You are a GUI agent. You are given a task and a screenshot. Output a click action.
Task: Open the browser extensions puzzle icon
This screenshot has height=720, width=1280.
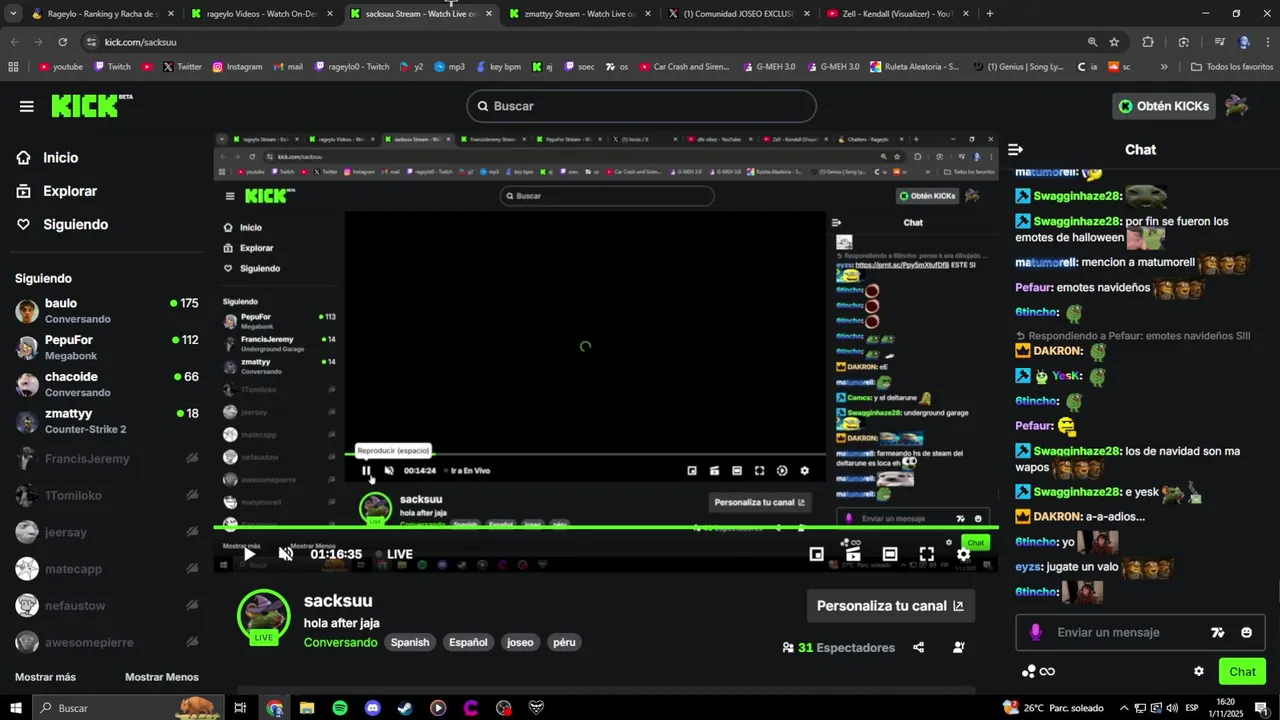click(1148, 42)
